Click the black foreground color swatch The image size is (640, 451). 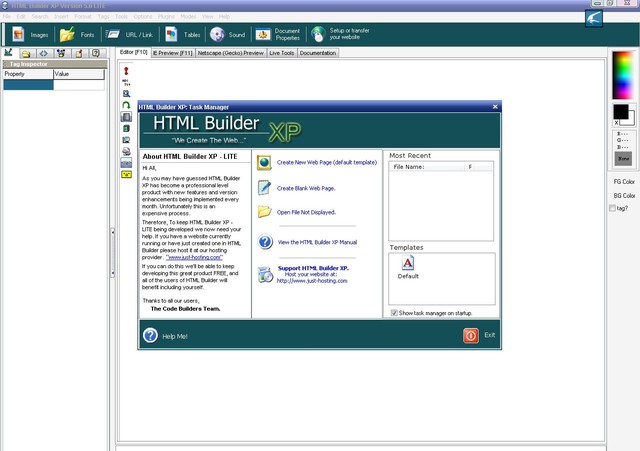click(620, 112)
